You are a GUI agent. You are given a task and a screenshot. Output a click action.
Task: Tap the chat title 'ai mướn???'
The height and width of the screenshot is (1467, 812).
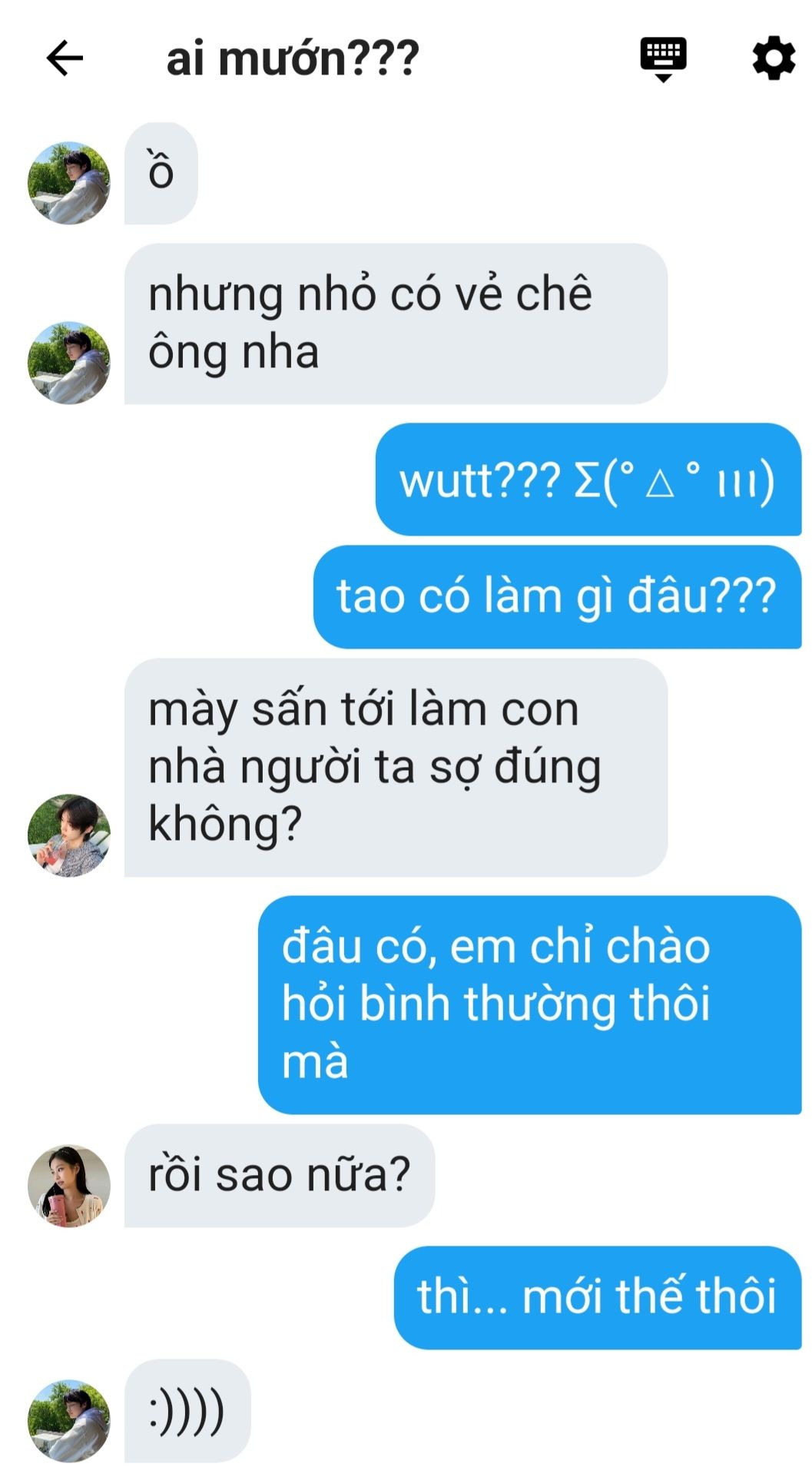[x=293, y=58]
